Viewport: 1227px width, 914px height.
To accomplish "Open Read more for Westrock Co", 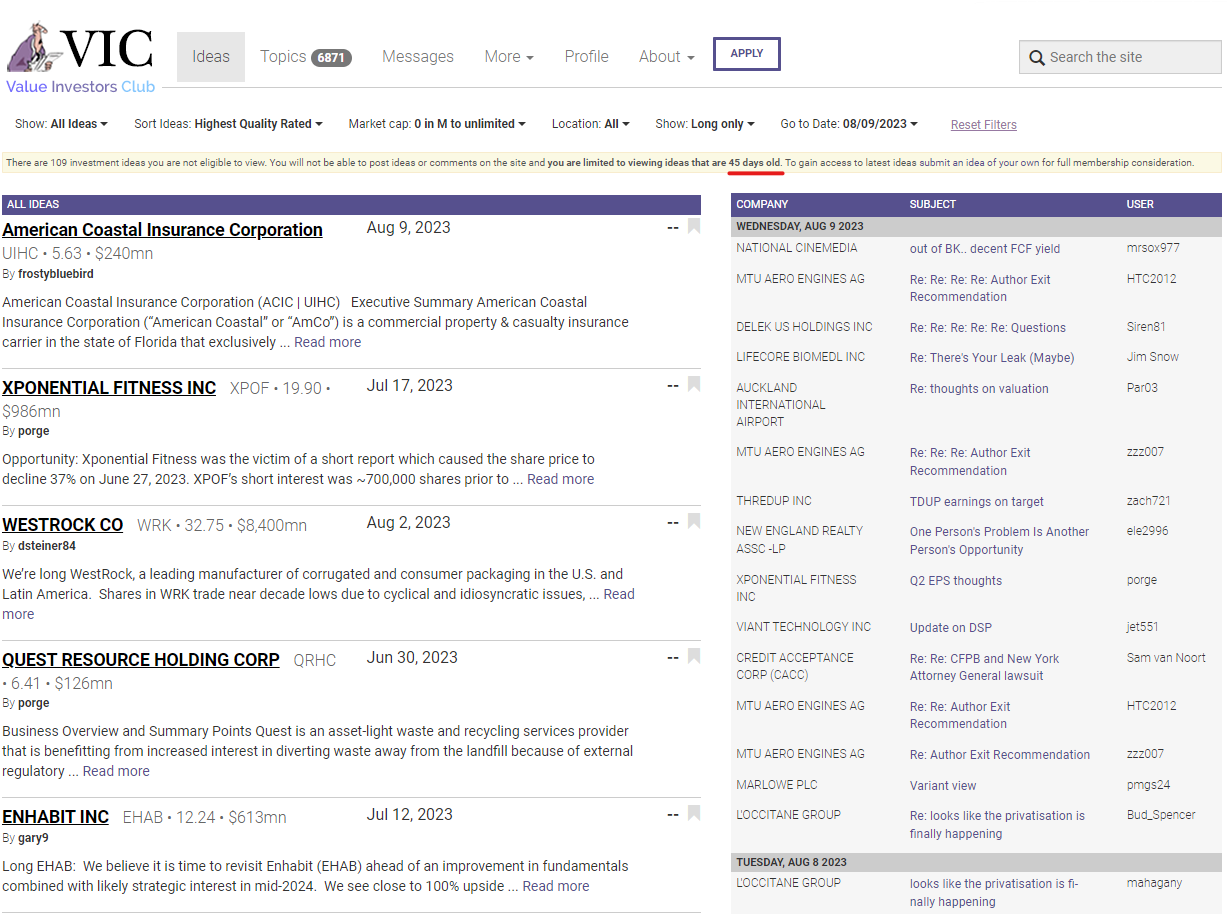I will pyautogui.click(x=618, y=594).
